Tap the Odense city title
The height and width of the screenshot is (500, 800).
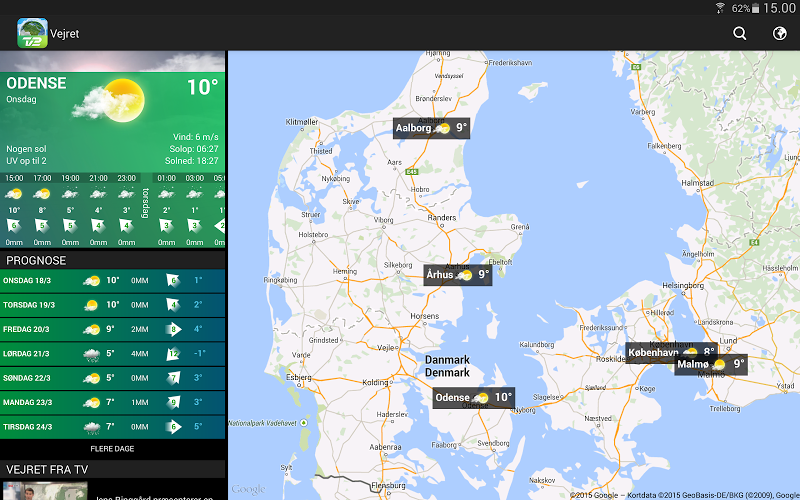(x=36, y=83)
